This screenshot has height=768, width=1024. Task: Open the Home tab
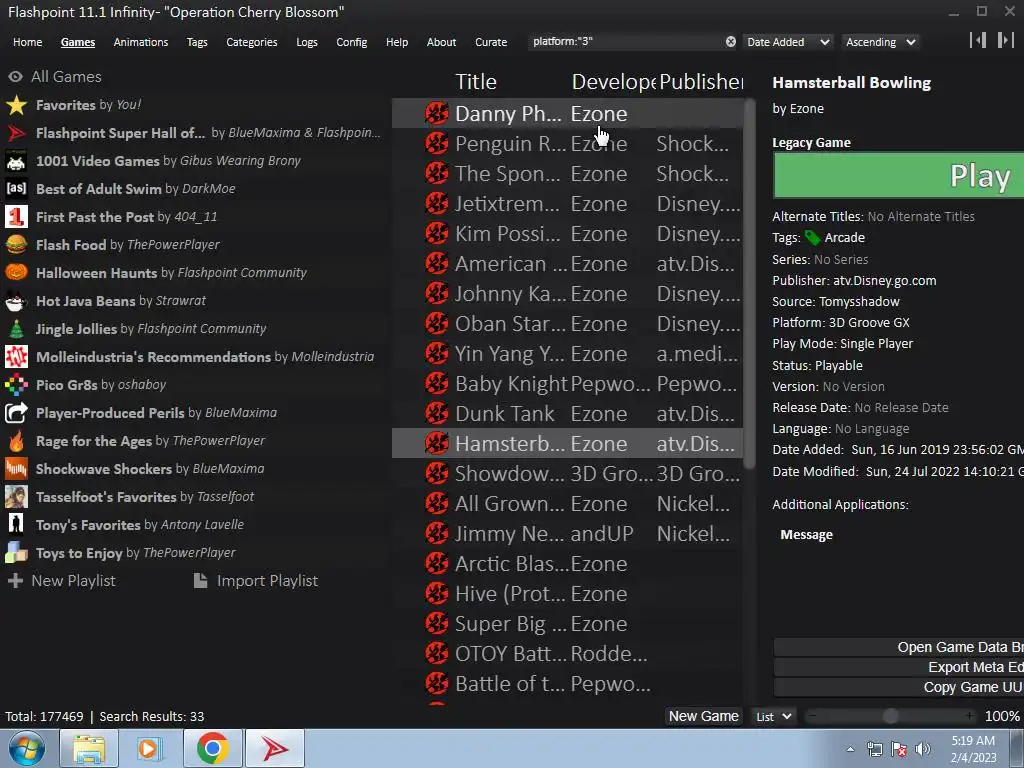point(27,42)
